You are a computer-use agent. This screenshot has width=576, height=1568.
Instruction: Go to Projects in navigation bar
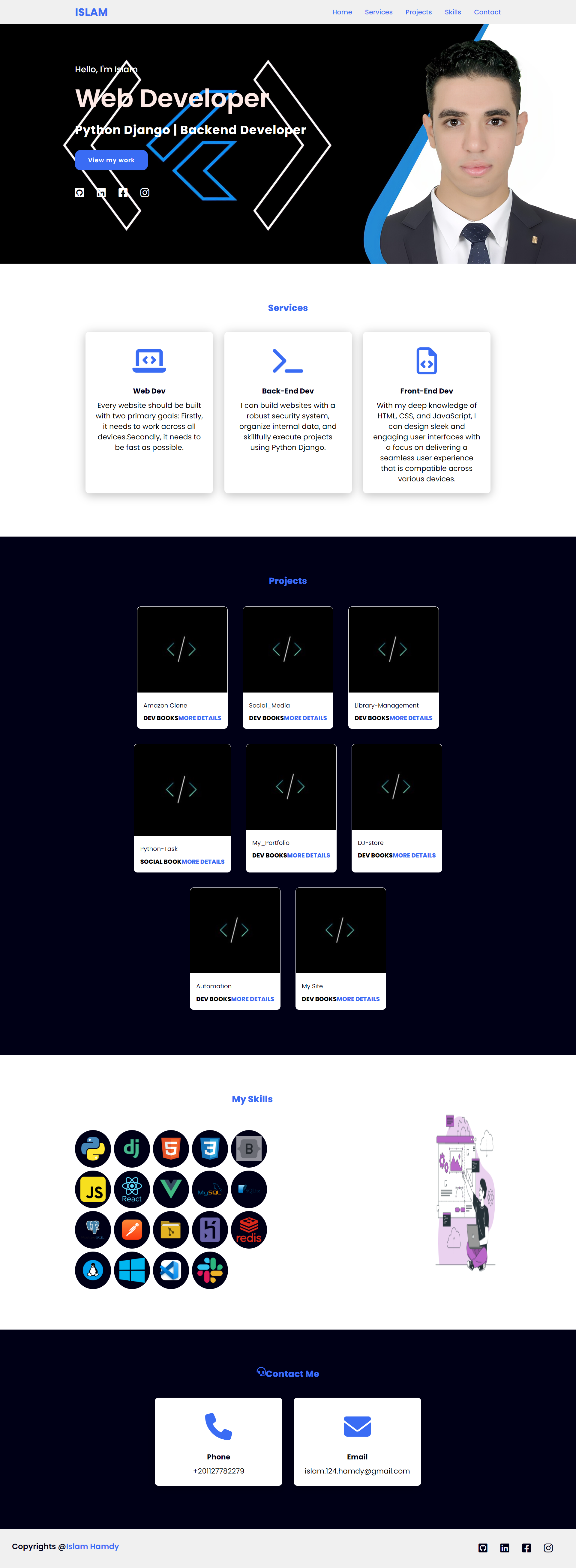coord(418,12)
